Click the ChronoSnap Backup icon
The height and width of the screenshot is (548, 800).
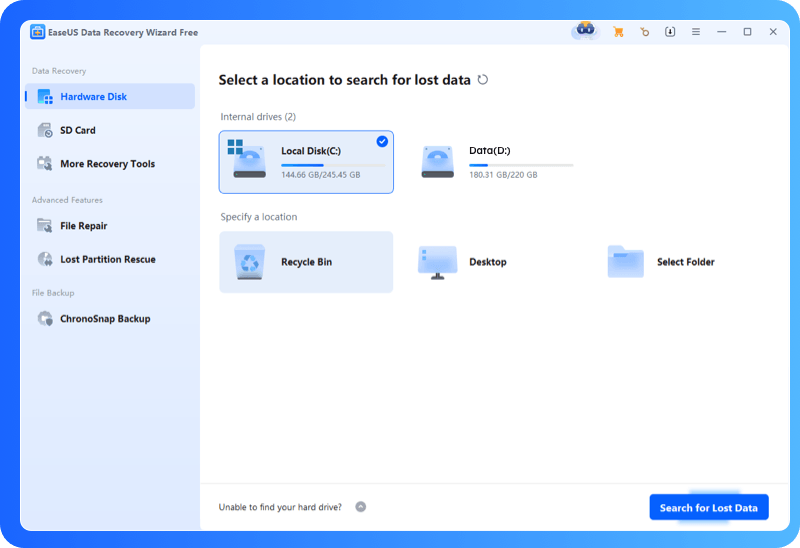point(45,318)
